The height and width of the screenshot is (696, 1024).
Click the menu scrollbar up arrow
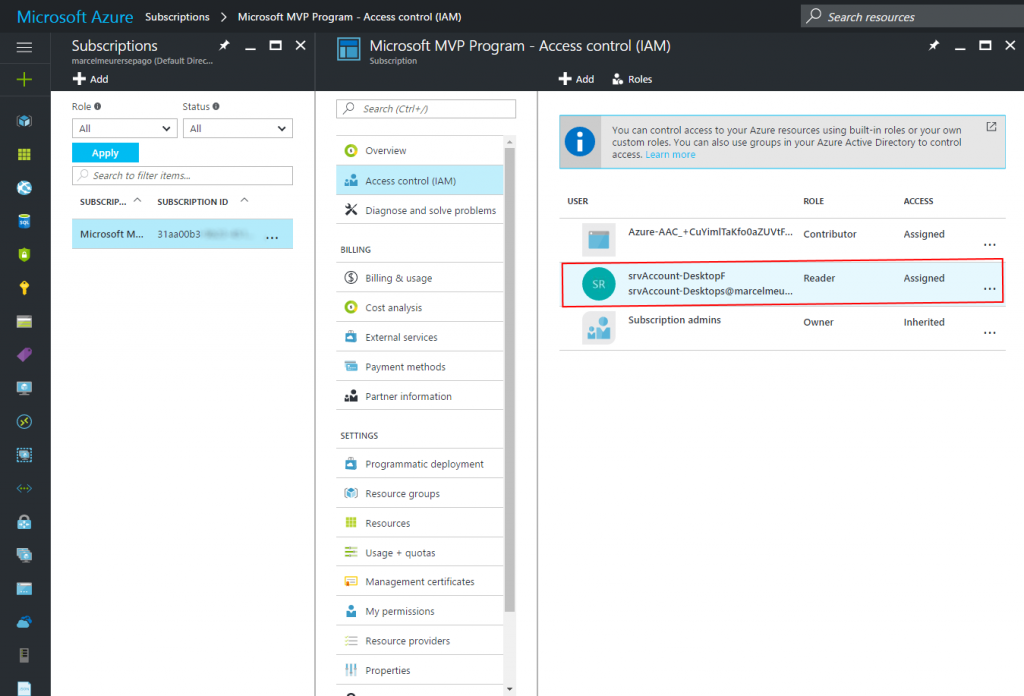[x=509, y=142]
